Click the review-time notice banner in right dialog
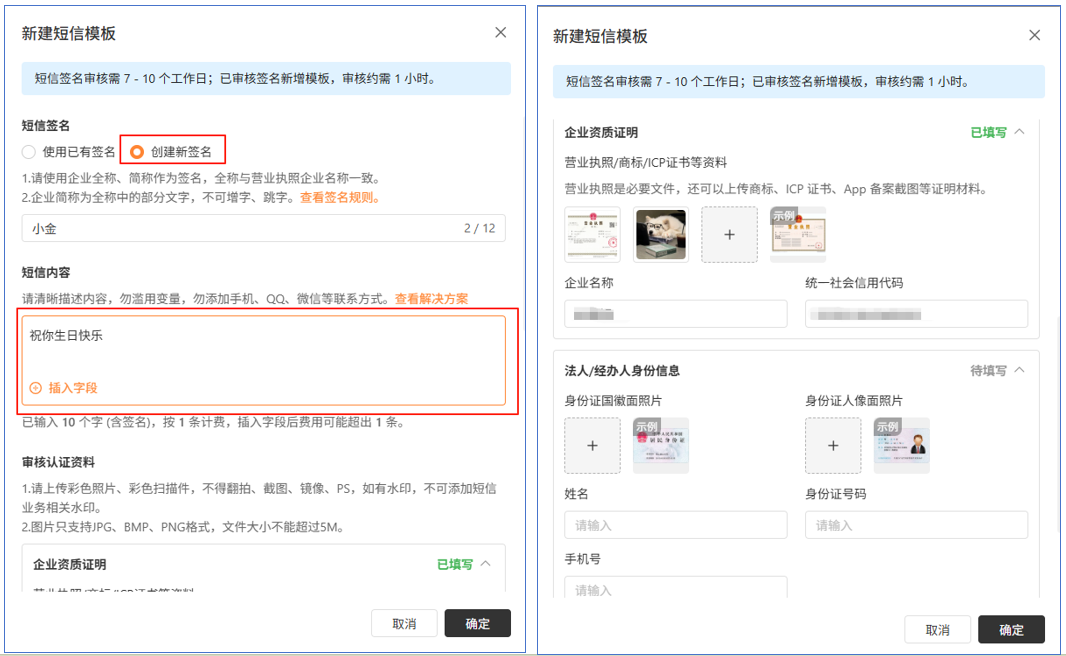The image size is (1066, 656). (x=799, y=82)
